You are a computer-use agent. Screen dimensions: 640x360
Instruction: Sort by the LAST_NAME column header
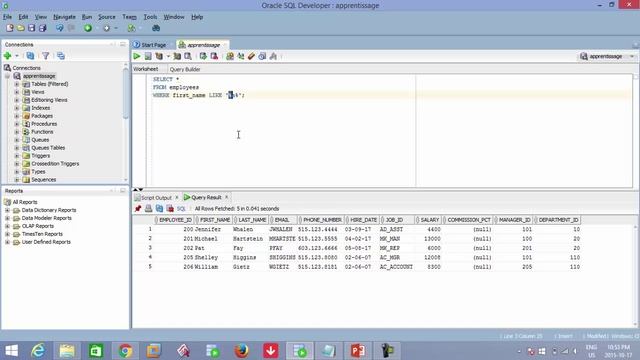point(251,220)
